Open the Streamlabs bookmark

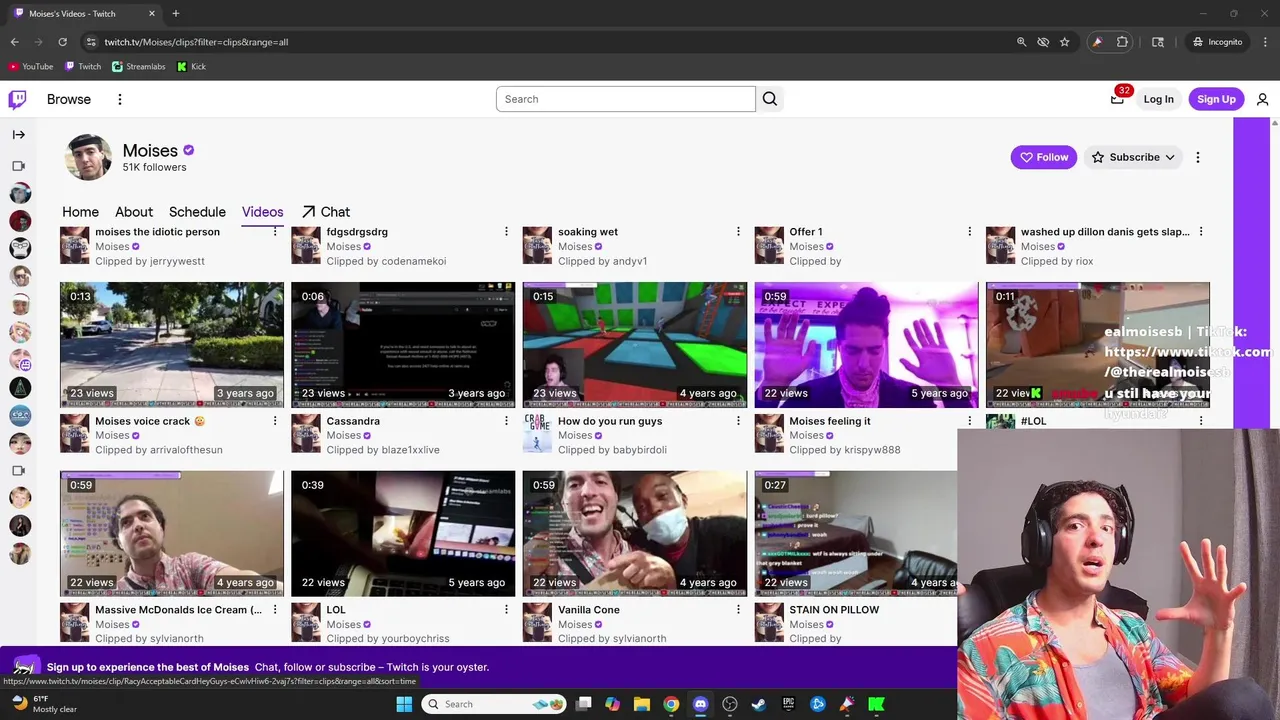tap(139, 67)
